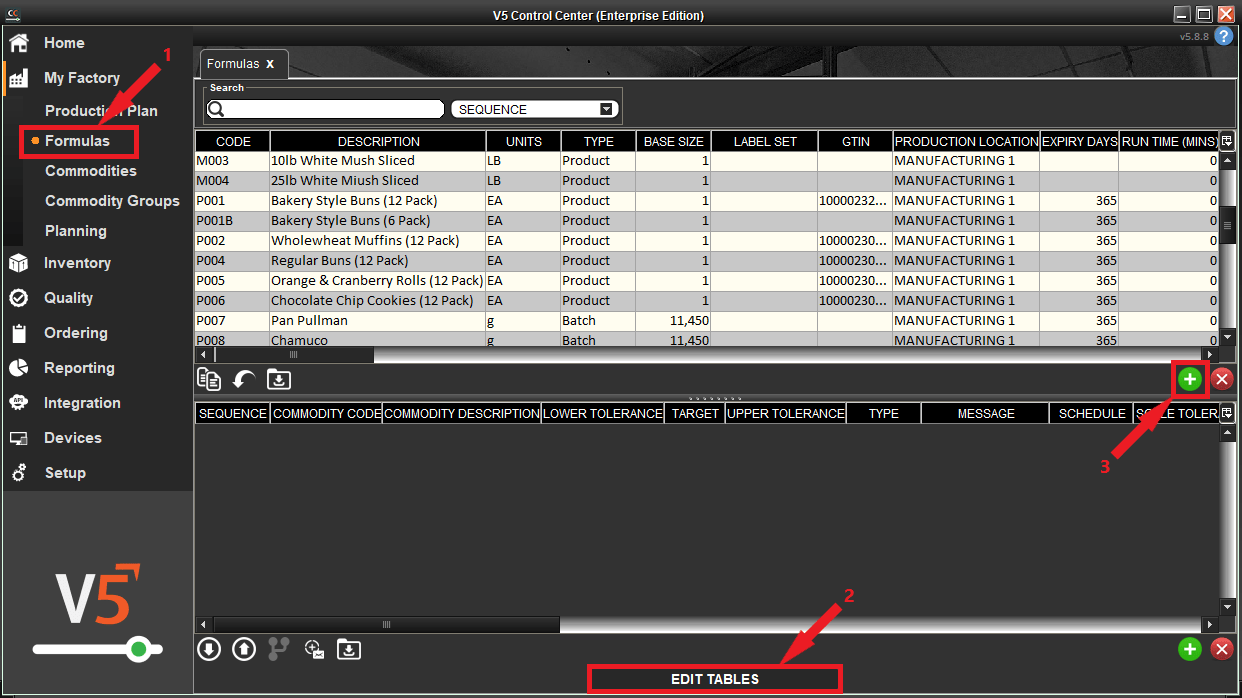
Task: Click the red delete formula button
Action: (1221, 379)
